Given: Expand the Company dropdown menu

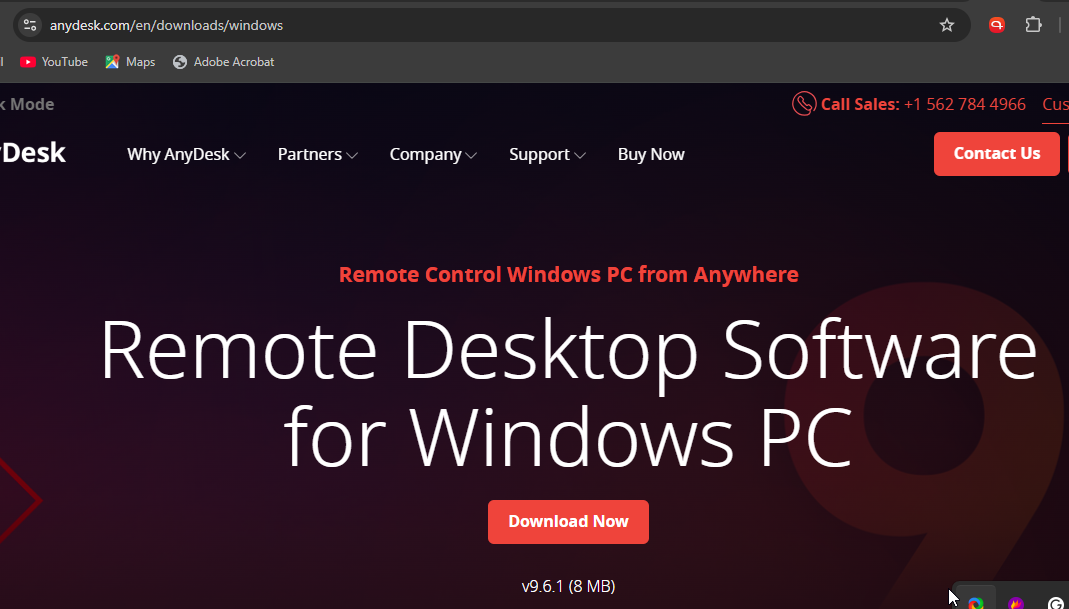Looking at the screenshot, I should (x=433, y=154).
